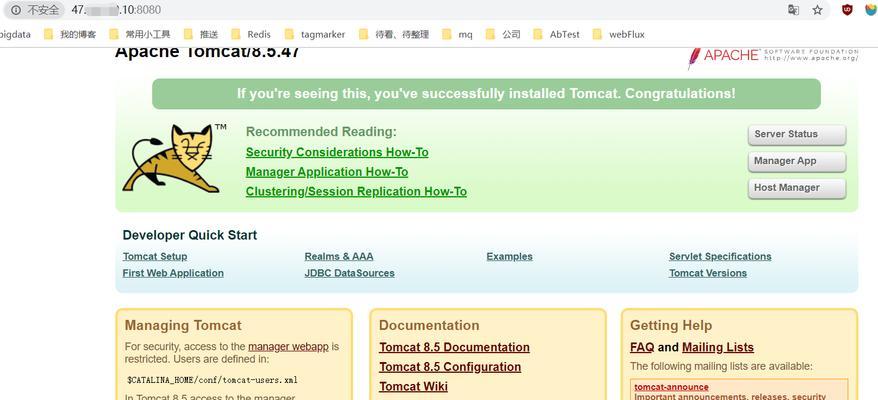The width and height of the screenshot is (878, 400).
Task: Open the webFlux bookmark folder
Action: click(619, 35)
